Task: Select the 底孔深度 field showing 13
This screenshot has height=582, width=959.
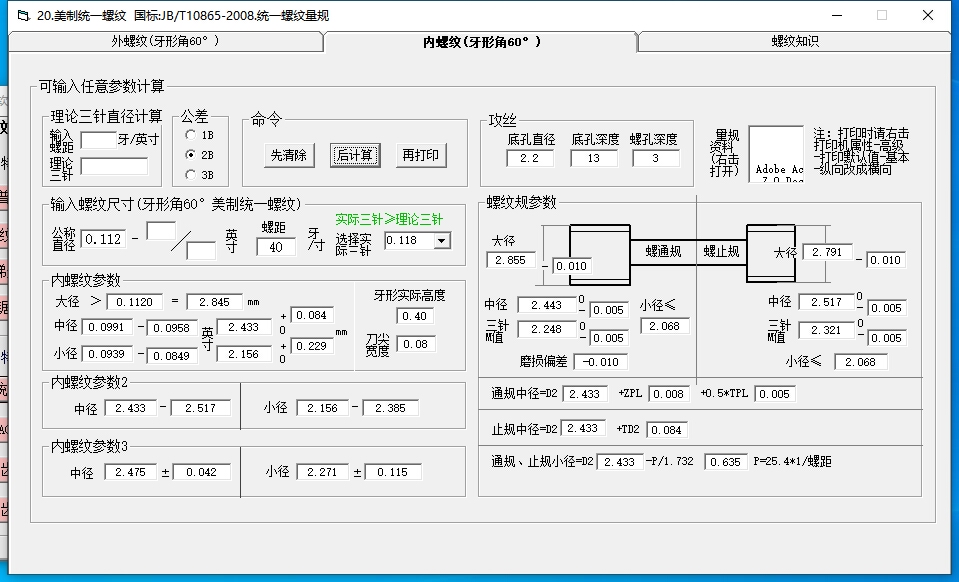Action: click(x=594, y=158)
